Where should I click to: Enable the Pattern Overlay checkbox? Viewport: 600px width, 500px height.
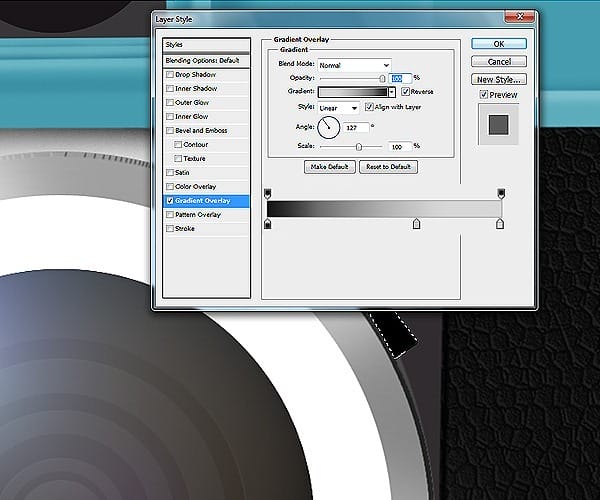[170, 215]
